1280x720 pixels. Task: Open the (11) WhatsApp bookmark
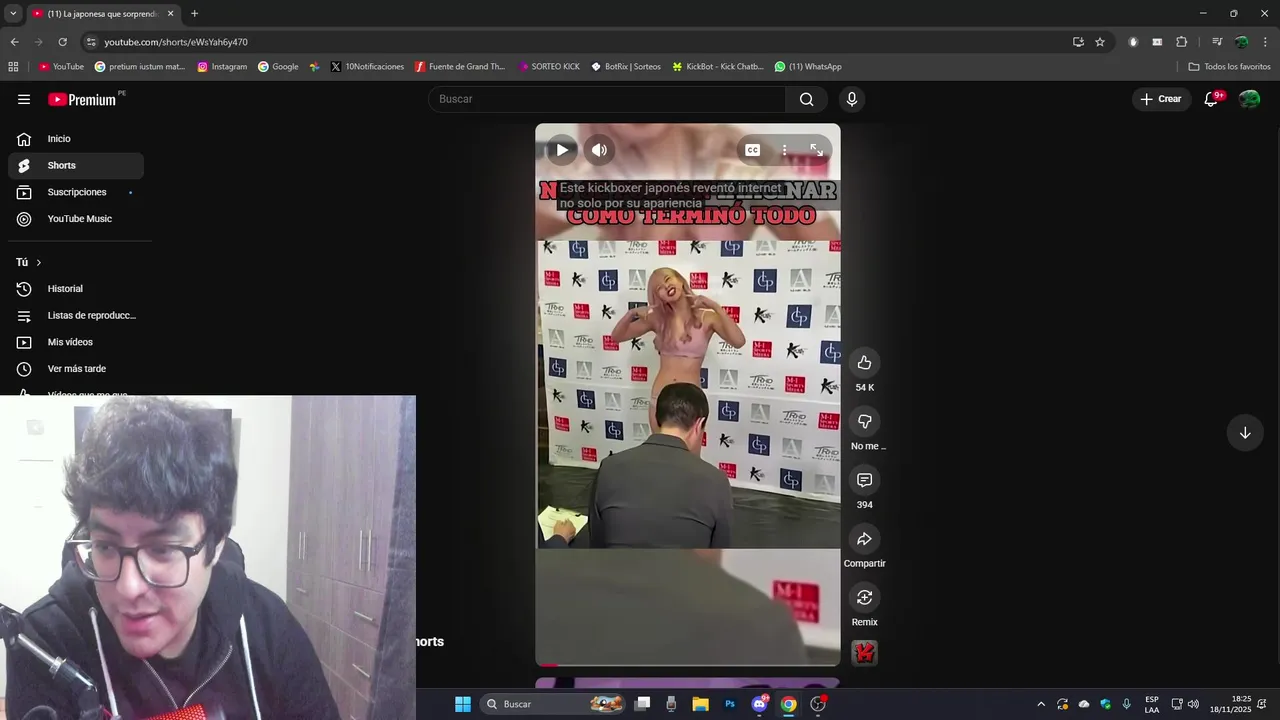coord(808,67)
